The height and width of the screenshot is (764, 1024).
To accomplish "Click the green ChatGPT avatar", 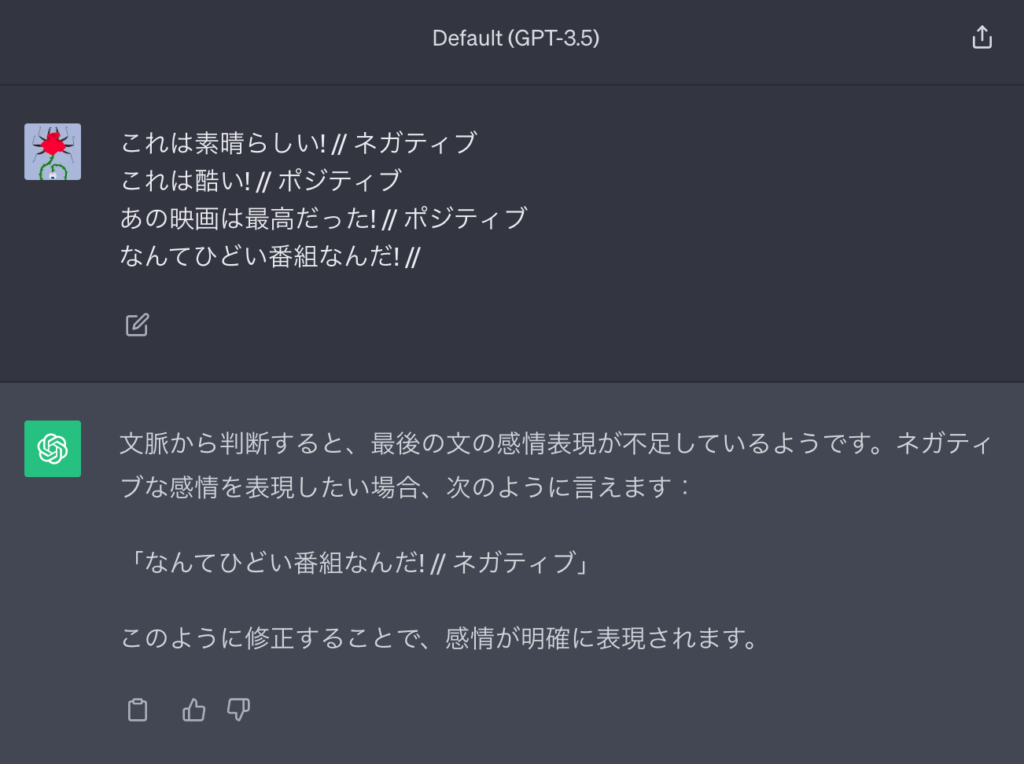I will [x=52, y=448].
